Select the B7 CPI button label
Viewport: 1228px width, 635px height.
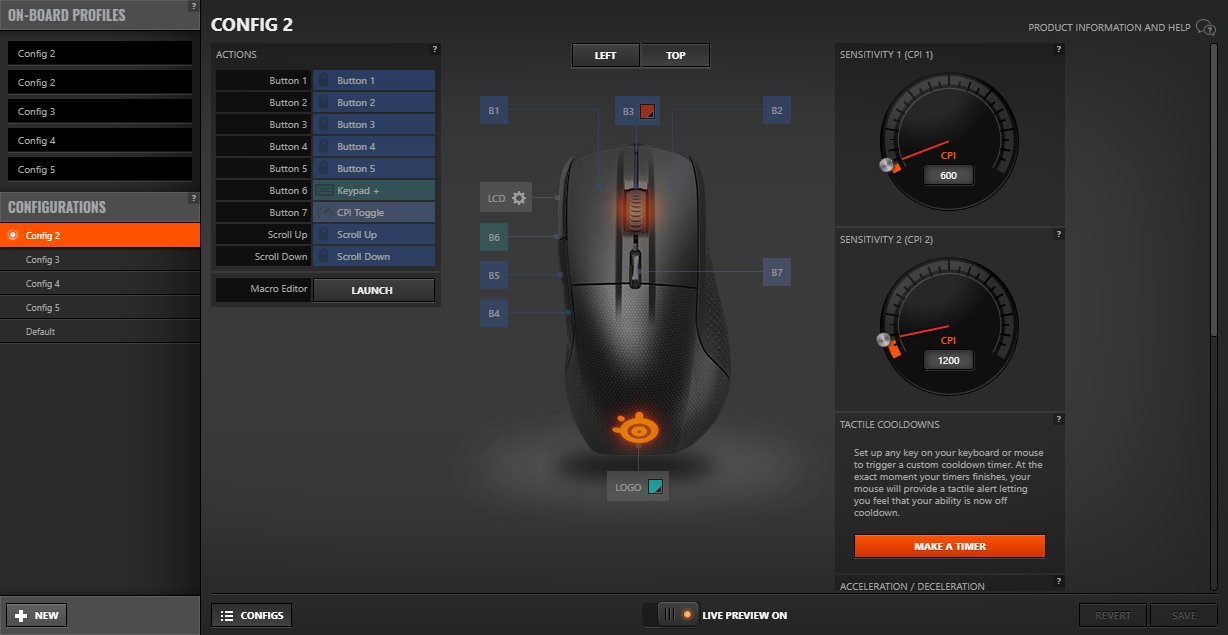777,272
